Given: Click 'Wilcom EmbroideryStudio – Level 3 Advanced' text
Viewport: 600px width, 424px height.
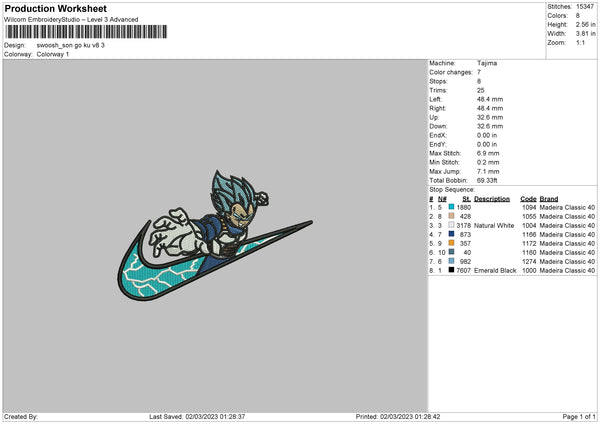Looking at the screenshot, I should [71, 20].
